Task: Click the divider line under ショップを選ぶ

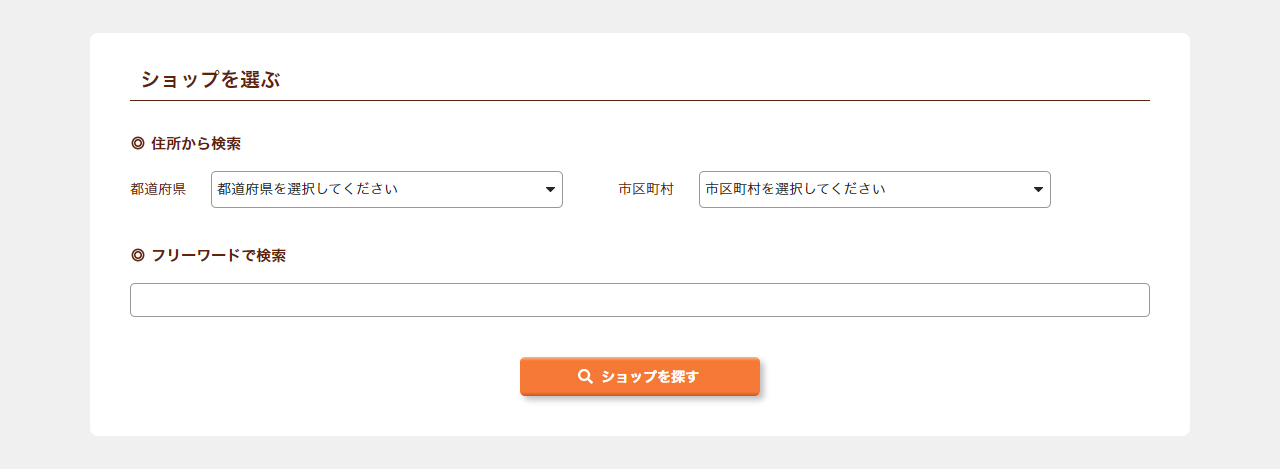Action: (640, 101)
